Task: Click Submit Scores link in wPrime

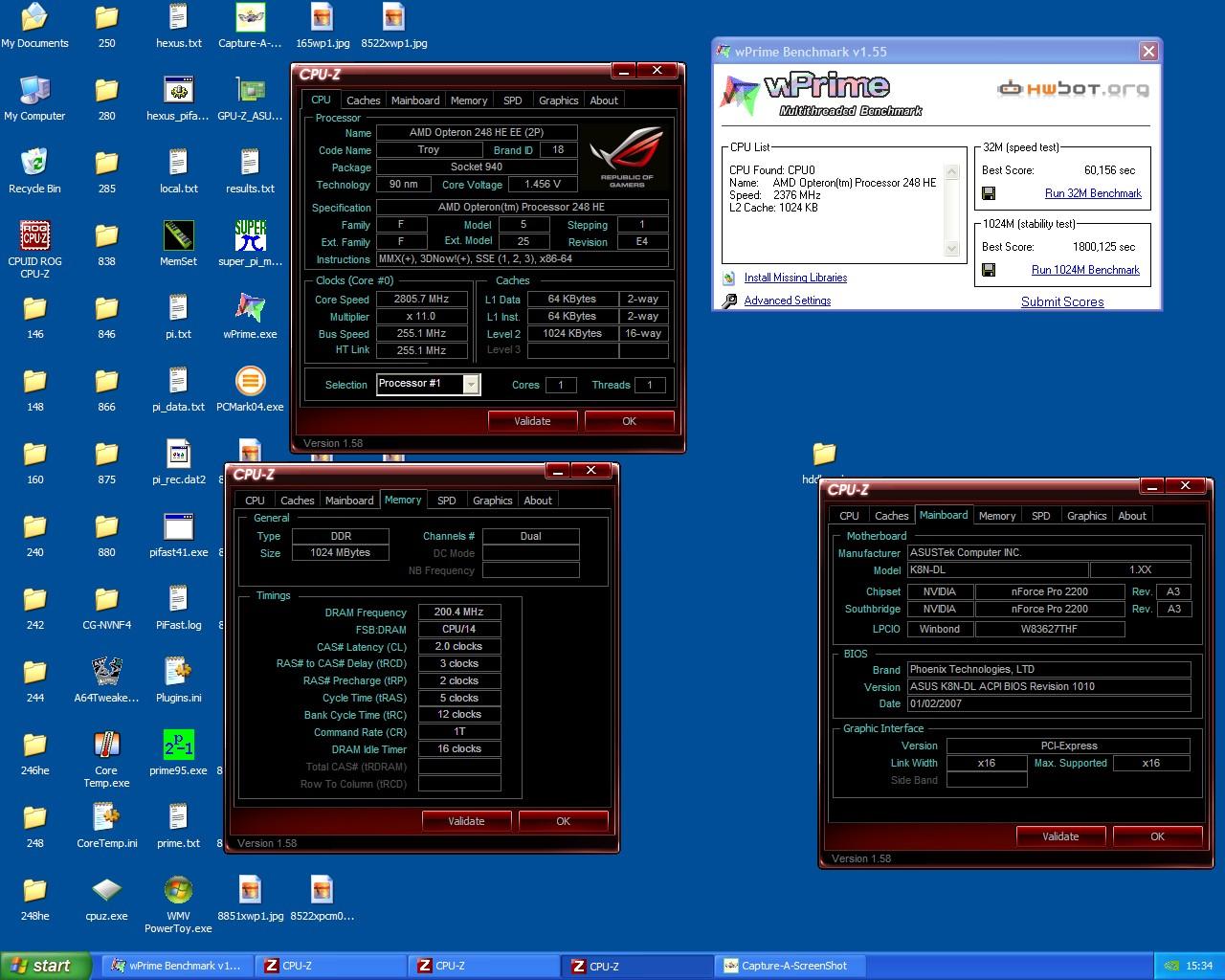Action: (1062, 301)
